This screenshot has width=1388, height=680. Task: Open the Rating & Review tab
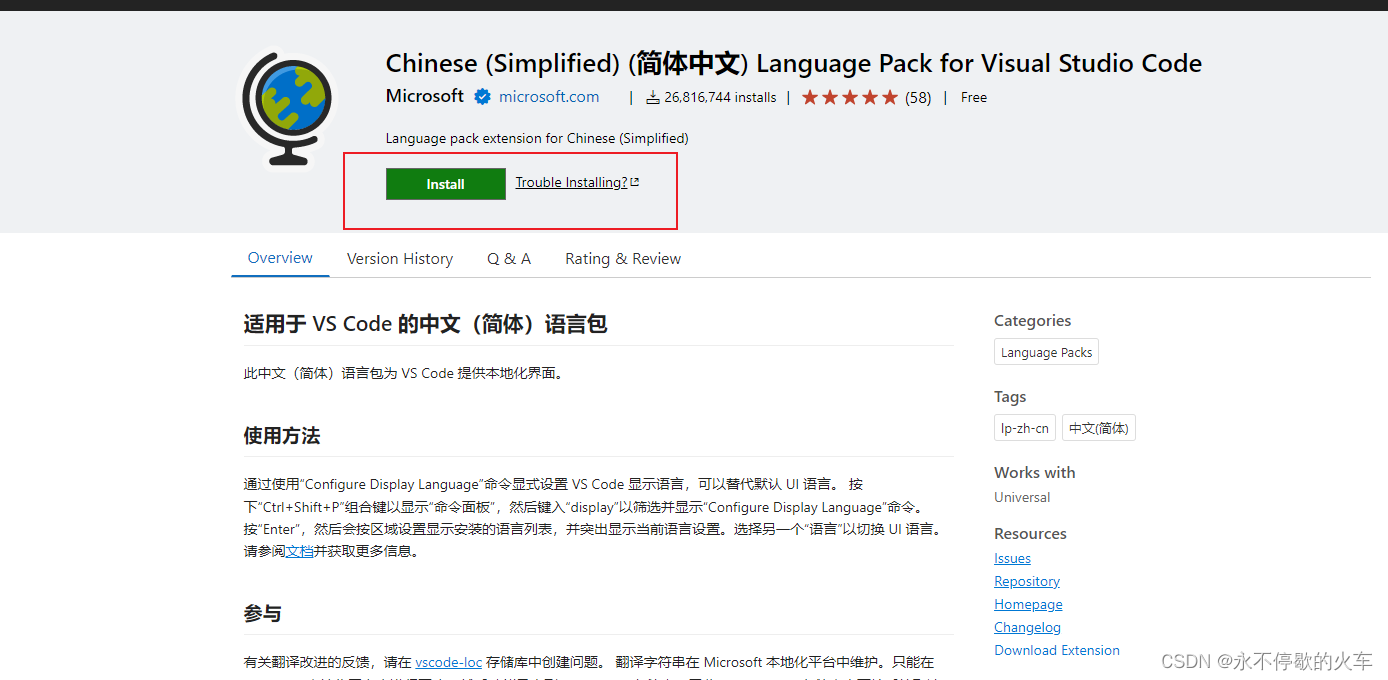click(x=623, y=258)
